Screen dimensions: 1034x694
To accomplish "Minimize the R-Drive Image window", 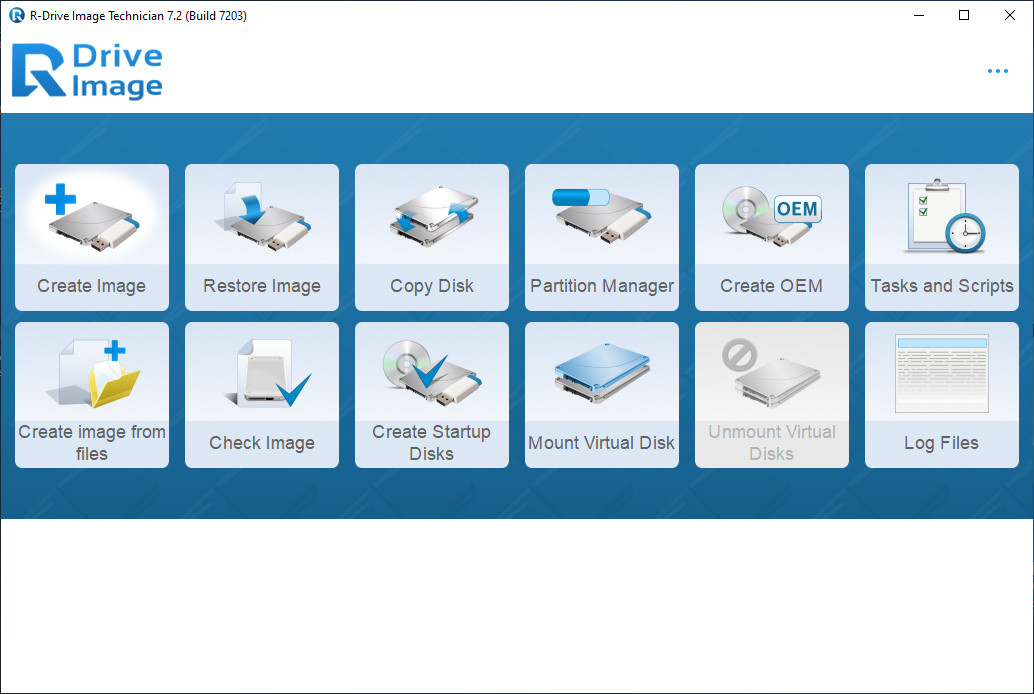I will click(919, 15).
